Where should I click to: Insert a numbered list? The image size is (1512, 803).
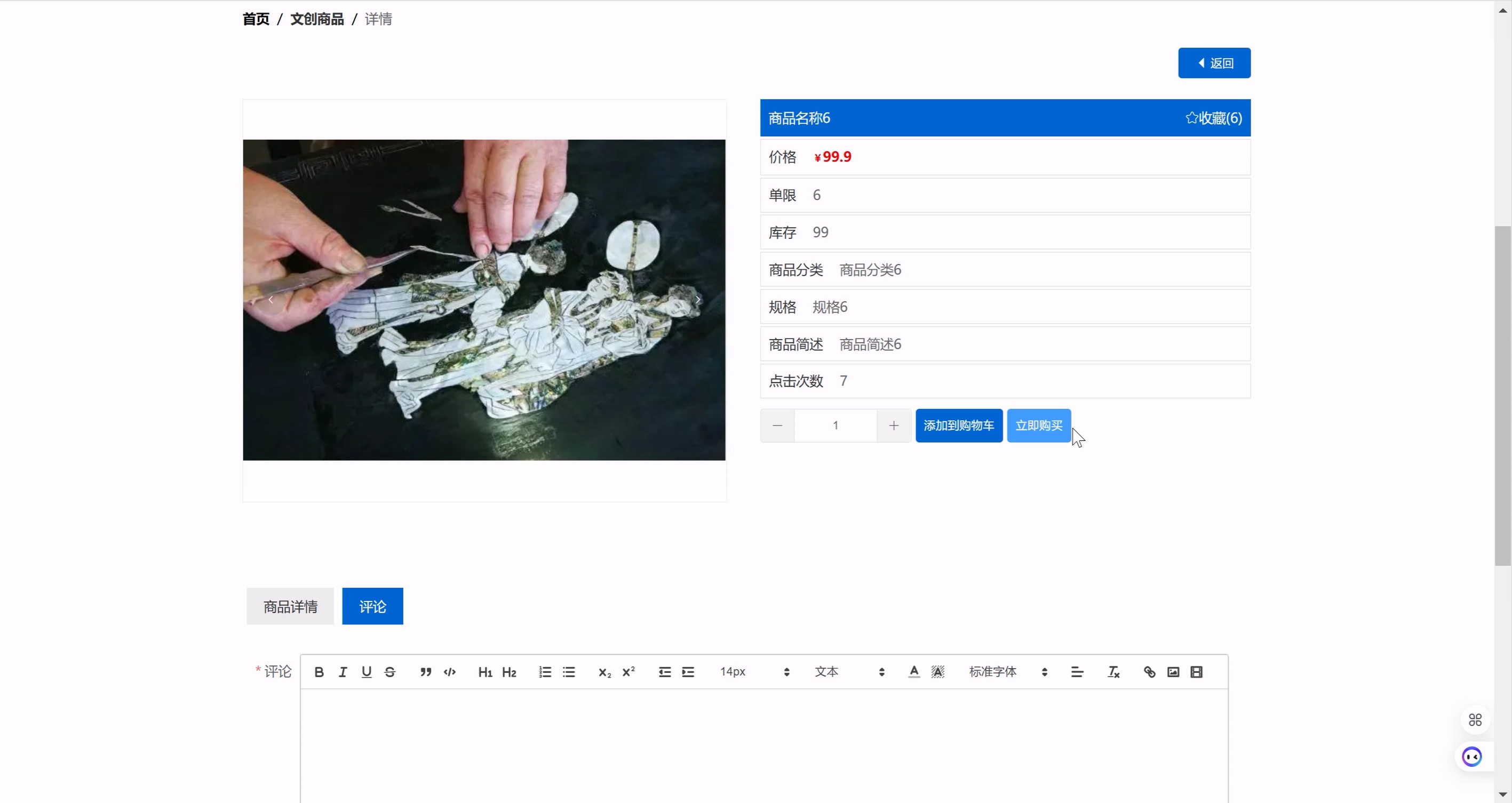tap(545, 672)
